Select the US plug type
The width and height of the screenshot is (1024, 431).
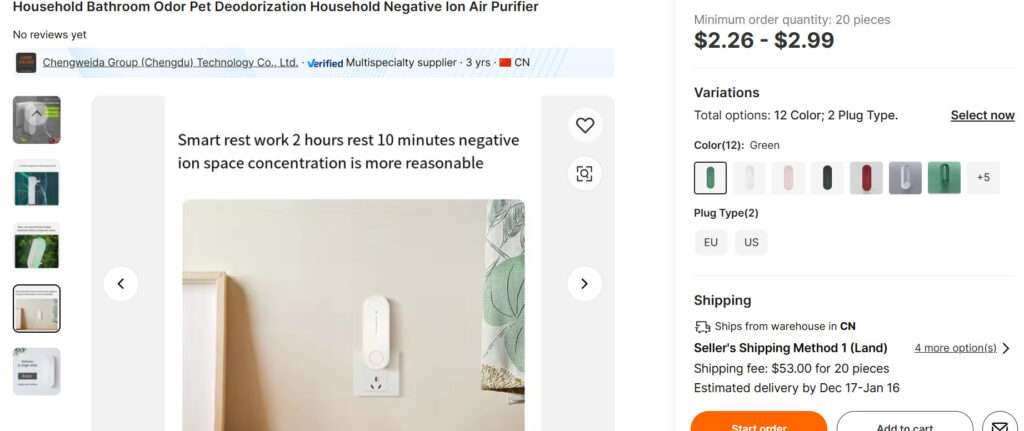(751, 242)
